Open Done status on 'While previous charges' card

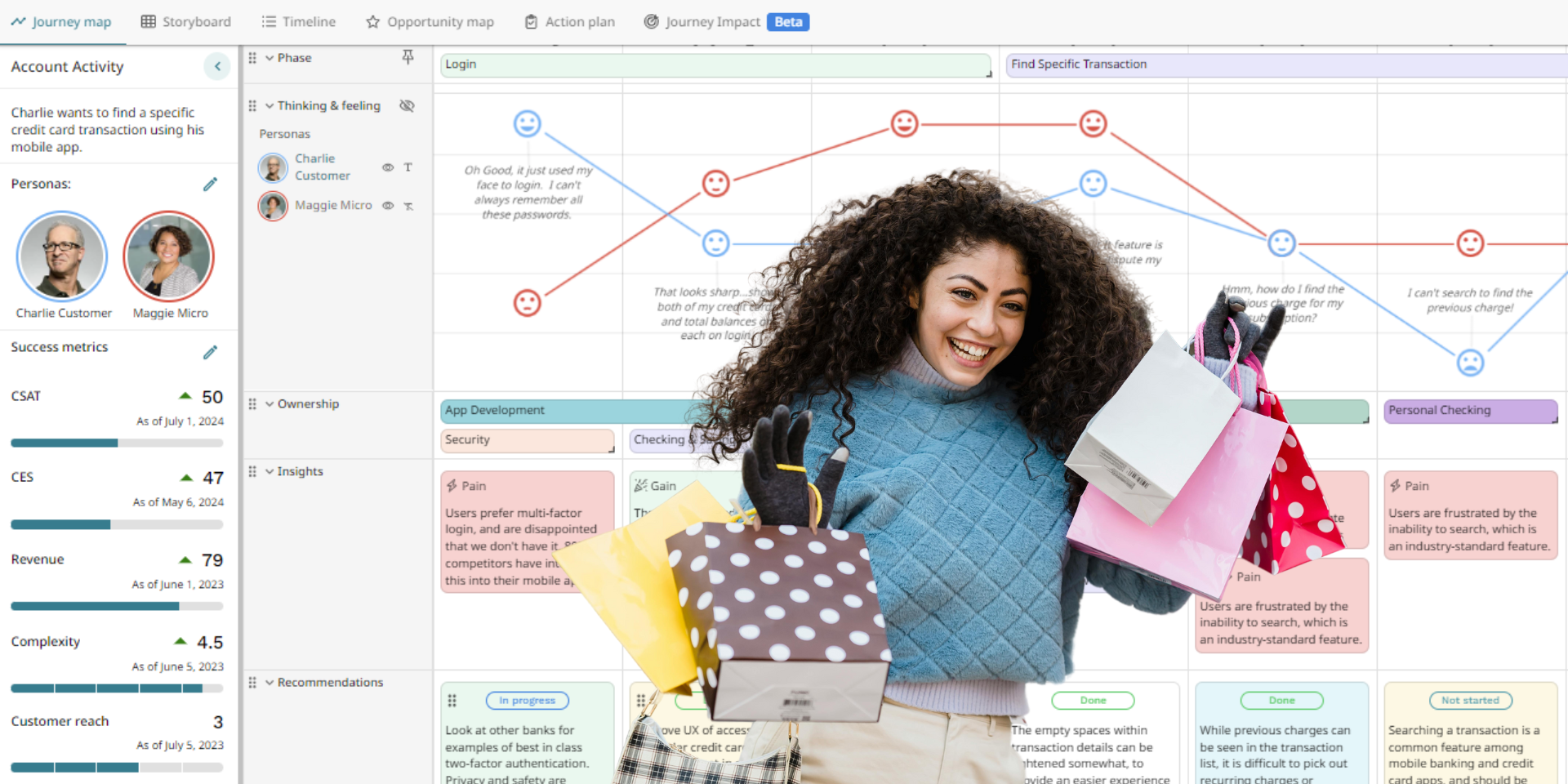coord(1282,701)
